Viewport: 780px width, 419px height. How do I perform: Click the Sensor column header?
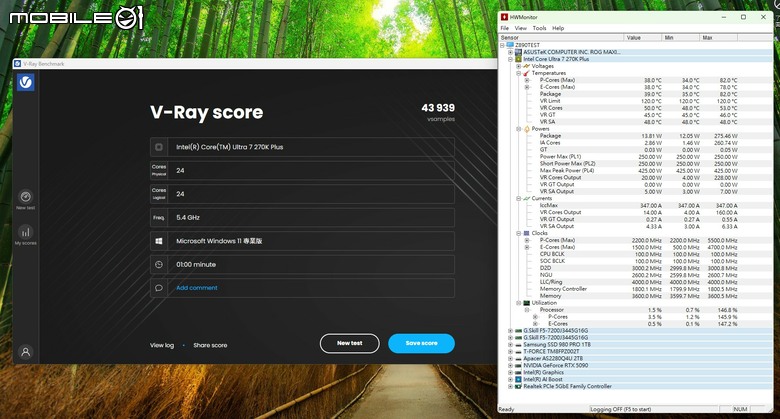tap(561, 38)
